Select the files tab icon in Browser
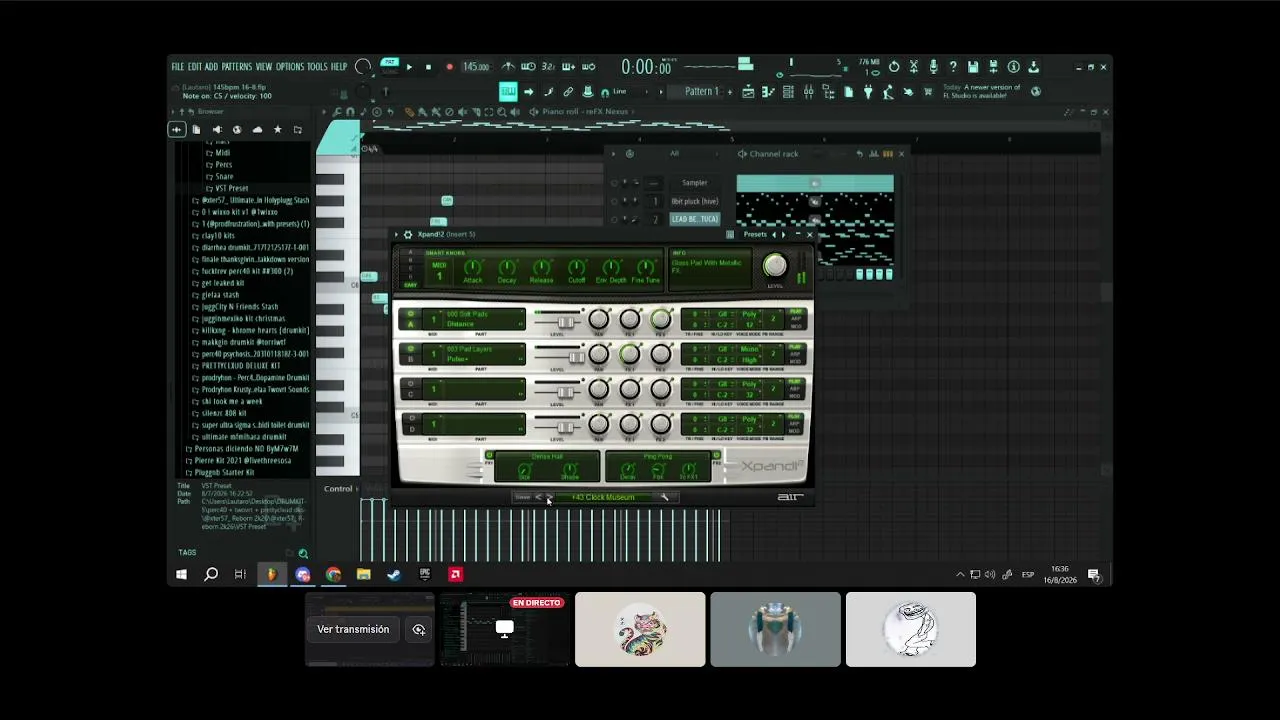The width and height of the screenshot is (1280, 720). click(196, 129)
